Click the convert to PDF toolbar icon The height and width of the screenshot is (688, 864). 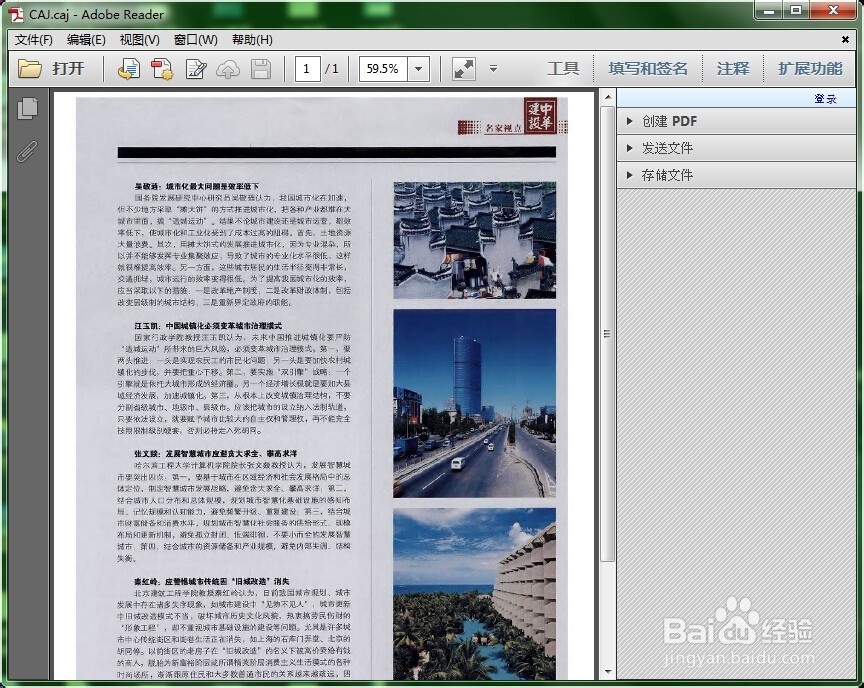tap(162, 68)
